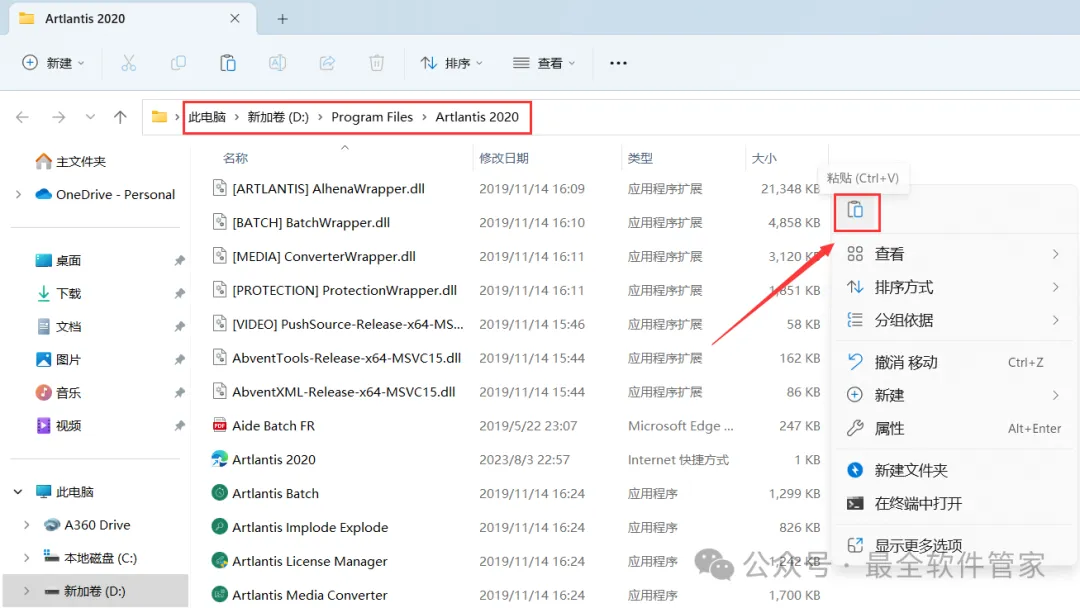Screen dimensions: 1080x608
Task: Go forward with the right arrow
Action: [59, 117]
